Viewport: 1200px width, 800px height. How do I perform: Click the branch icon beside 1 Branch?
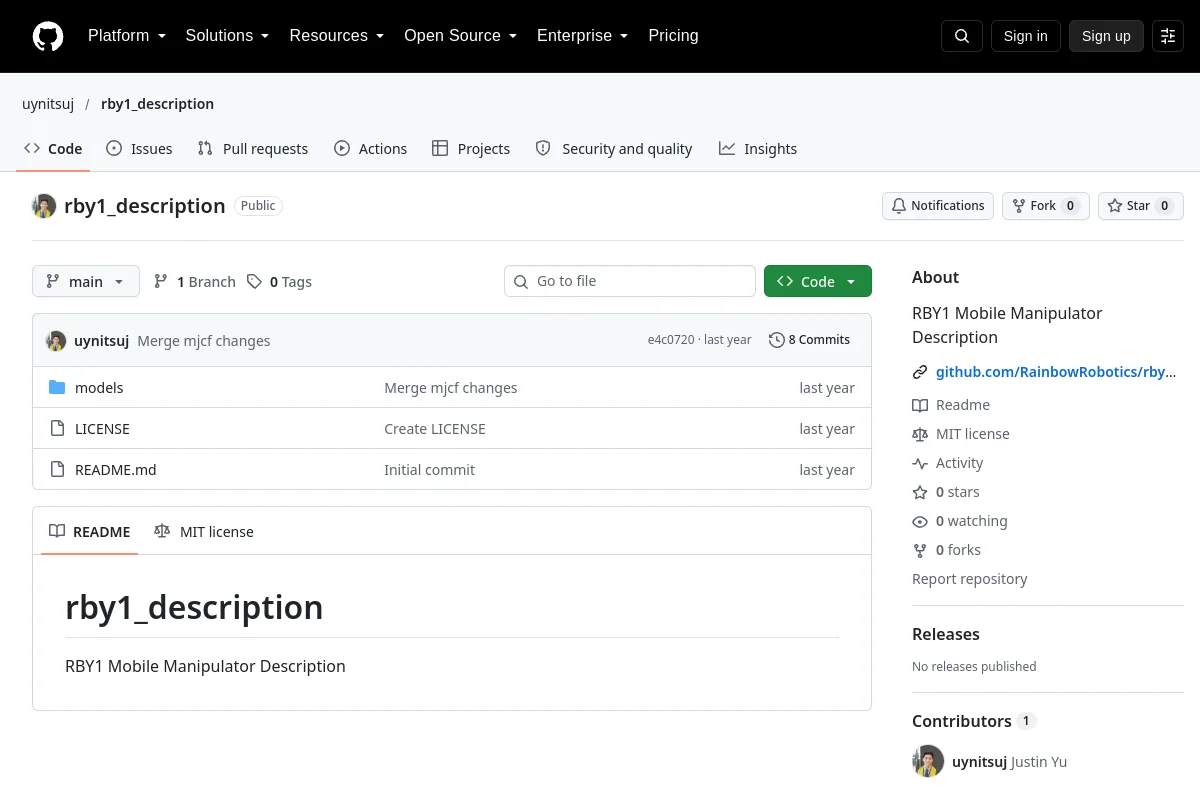(x=161, y=282)
